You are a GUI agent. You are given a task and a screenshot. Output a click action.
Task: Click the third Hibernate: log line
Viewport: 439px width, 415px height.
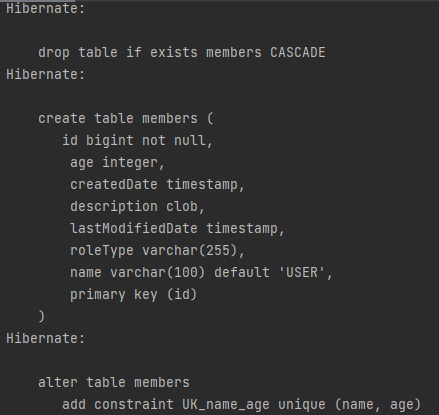[x=46, y=338]
